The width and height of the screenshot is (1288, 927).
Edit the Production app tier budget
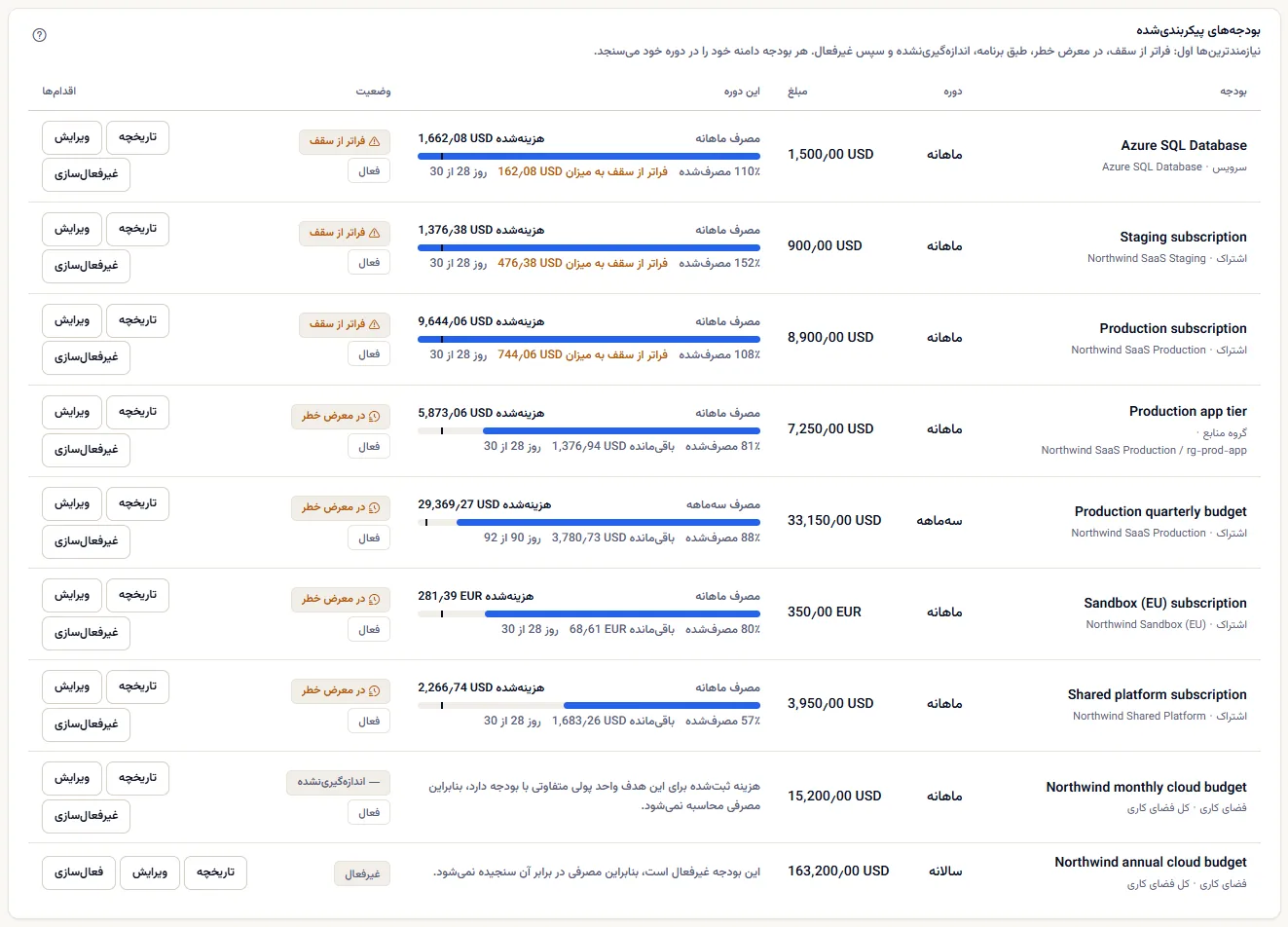(72, 412)
